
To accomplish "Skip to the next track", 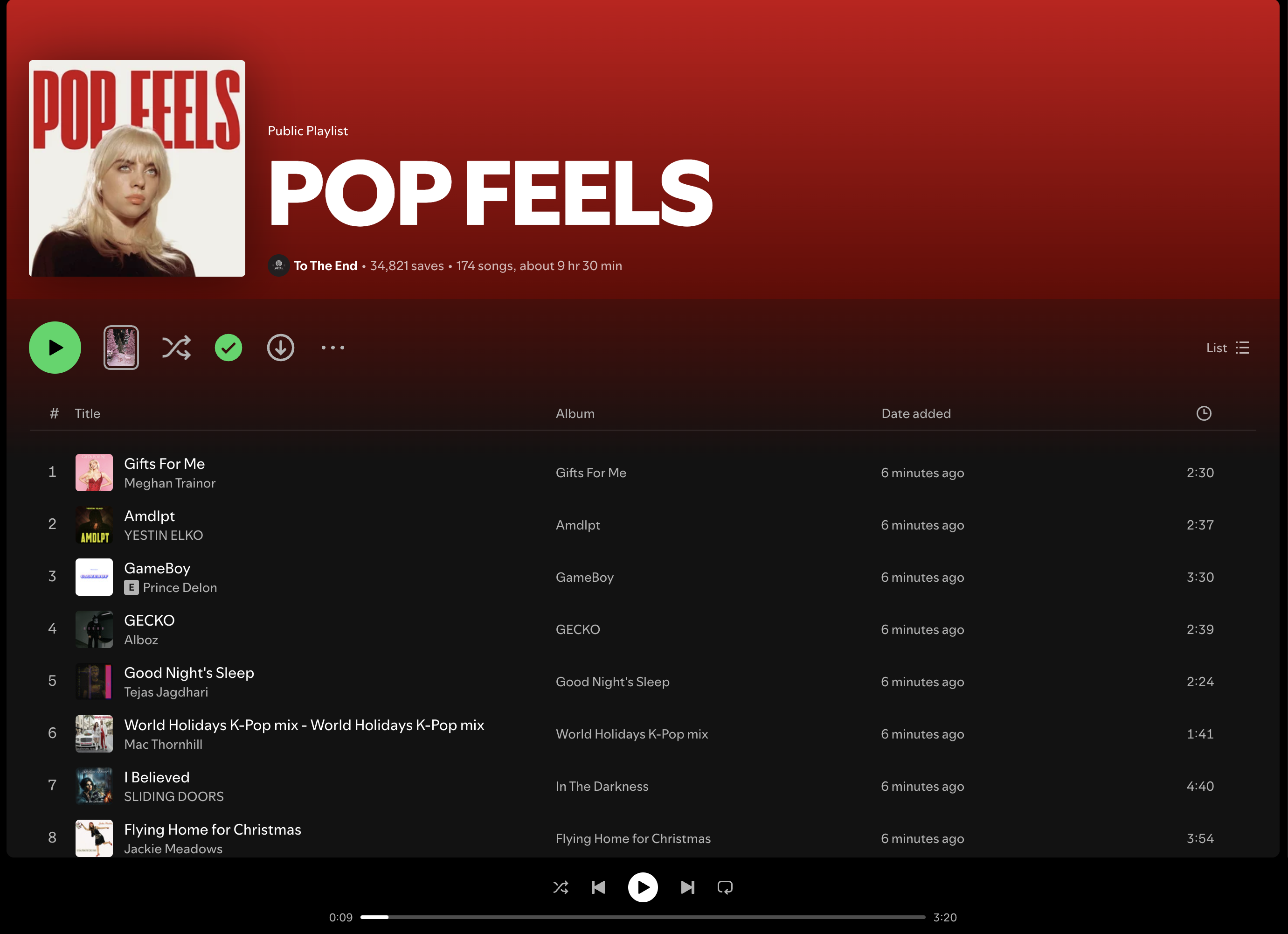I will click(687, 887).
